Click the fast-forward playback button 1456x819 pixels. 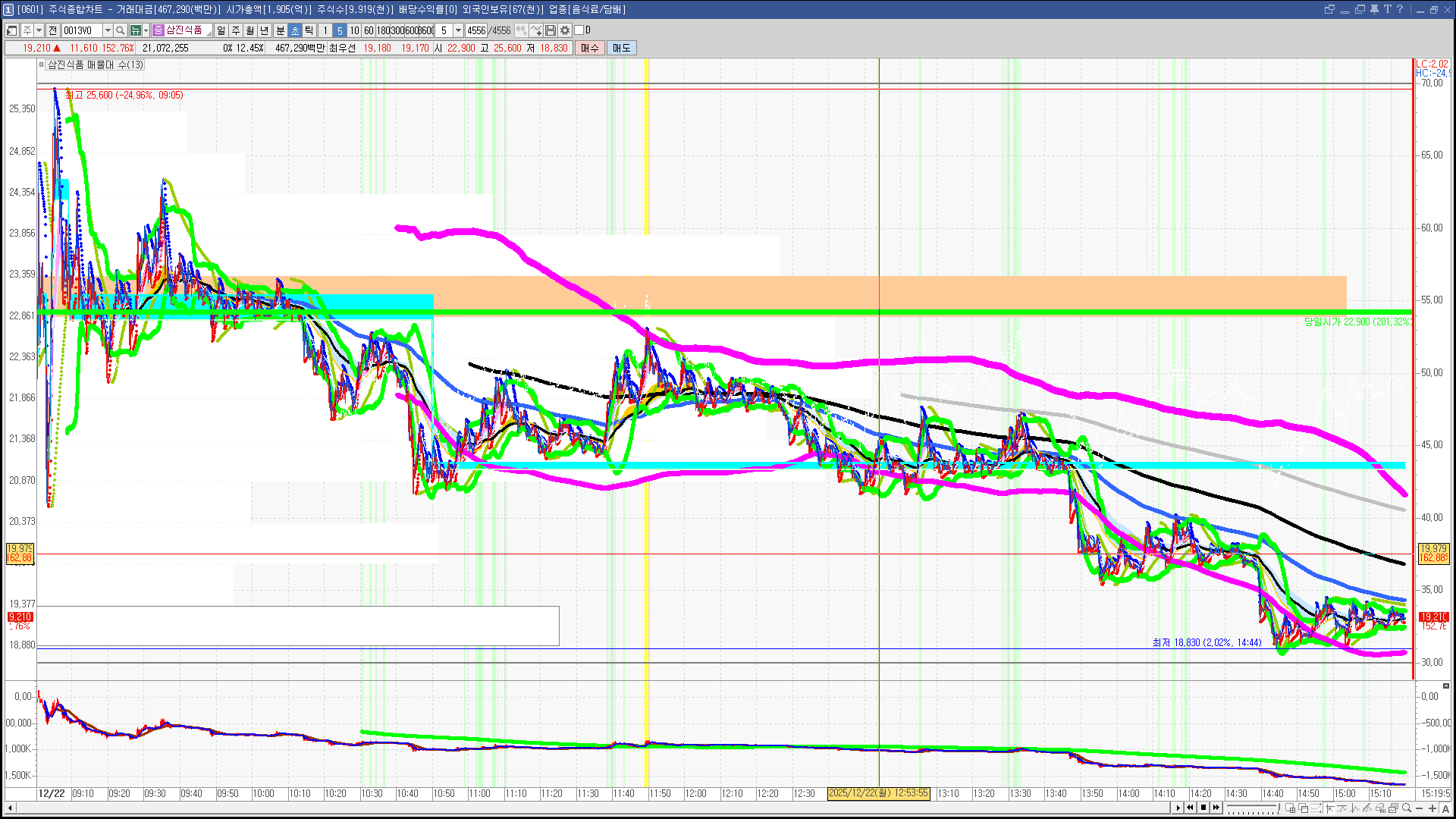point(1216,808)
